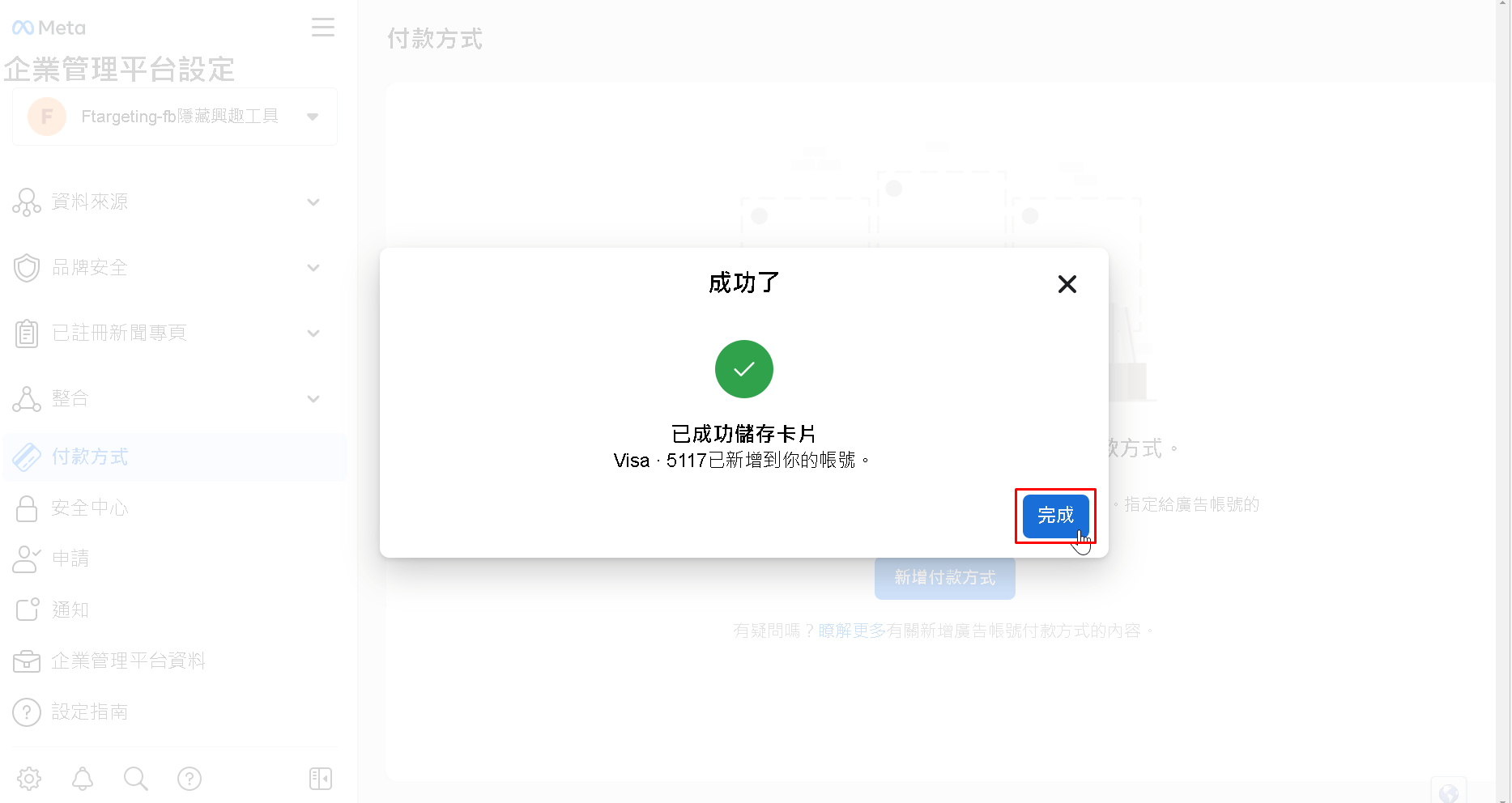Click the 企業管理平台設定 title

click(119, 70)
